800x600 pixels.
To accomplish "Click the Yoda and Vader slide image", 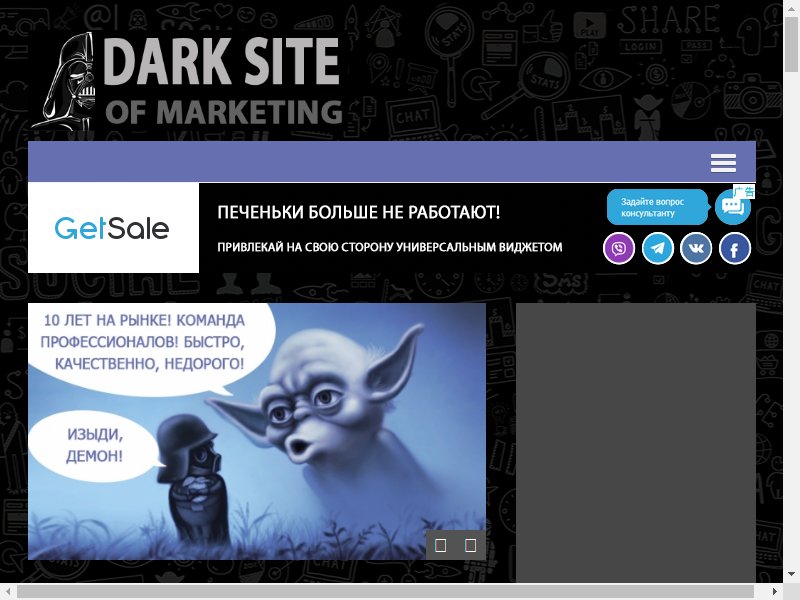I will pos(257,432).
